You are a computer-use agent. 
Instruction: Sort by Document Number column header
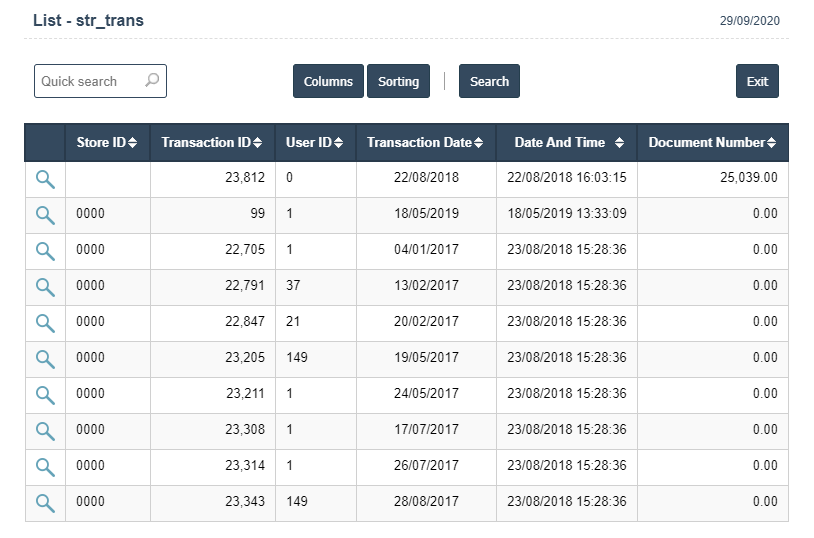(x=711, y=143)
